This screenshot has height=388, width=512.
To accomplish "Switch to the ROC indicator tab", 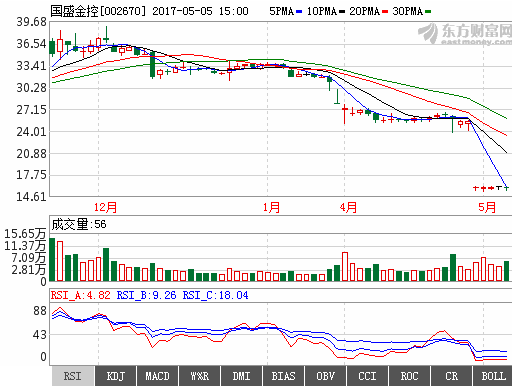I will 409,376.
